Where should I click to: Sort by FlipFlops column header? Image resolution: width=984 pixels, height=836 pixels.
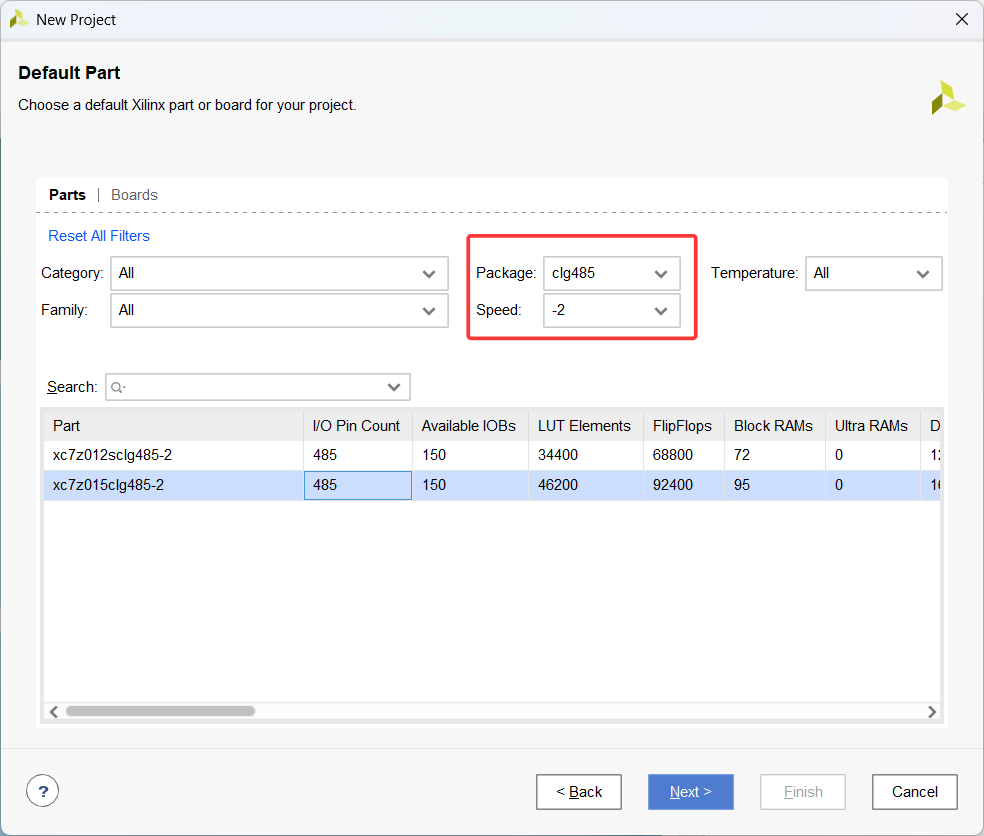point(683,426)
